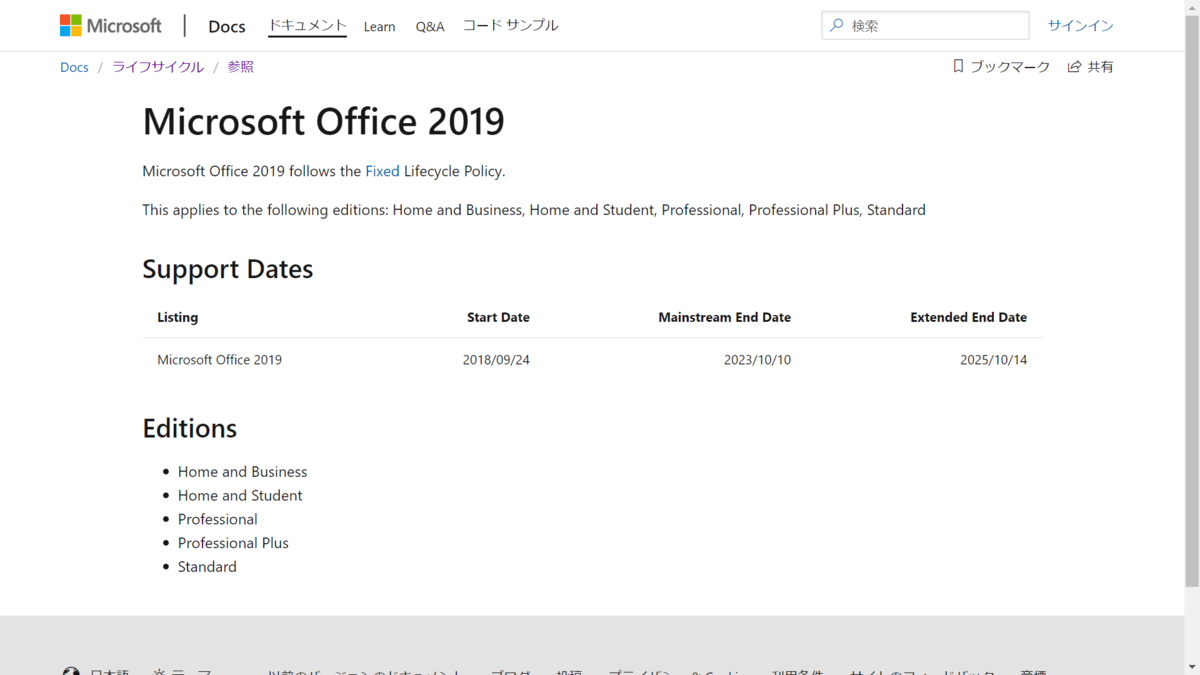Click the Start Date column header
The width and height of the screenshot is (1200, 675).
[498, 317]
